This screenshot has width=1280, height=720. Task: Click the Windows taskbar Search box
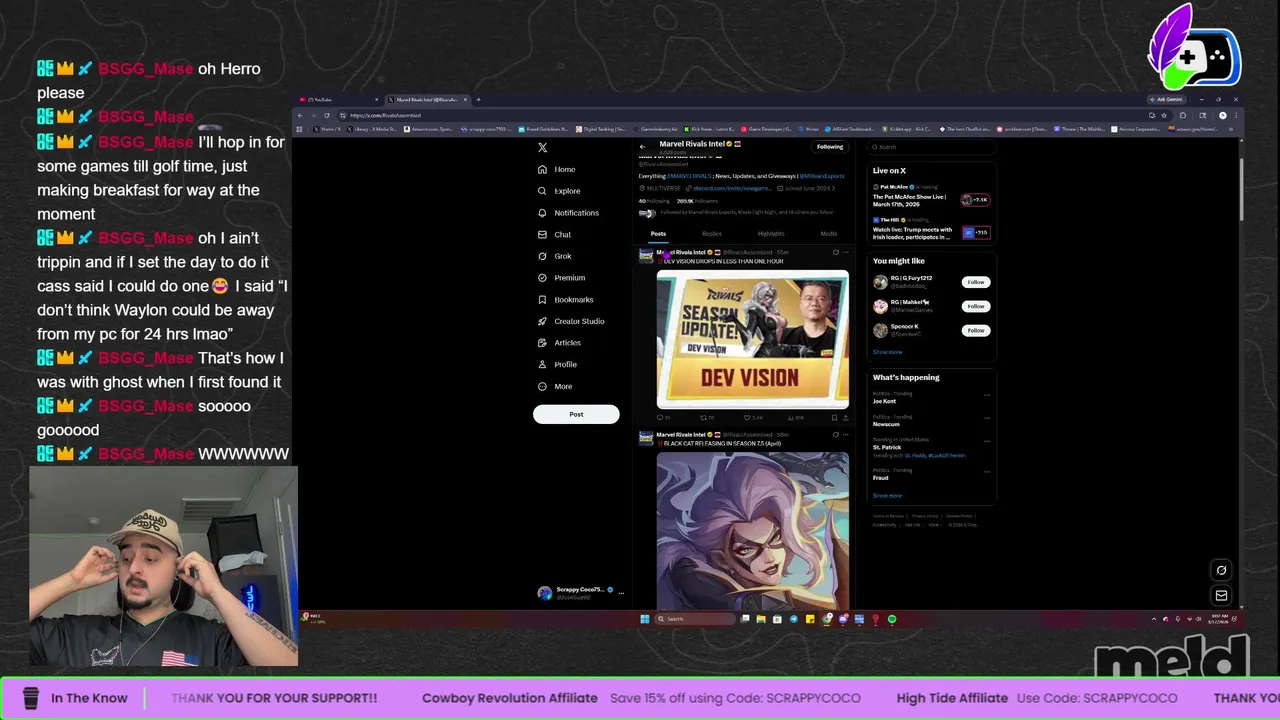click(695, 619)
